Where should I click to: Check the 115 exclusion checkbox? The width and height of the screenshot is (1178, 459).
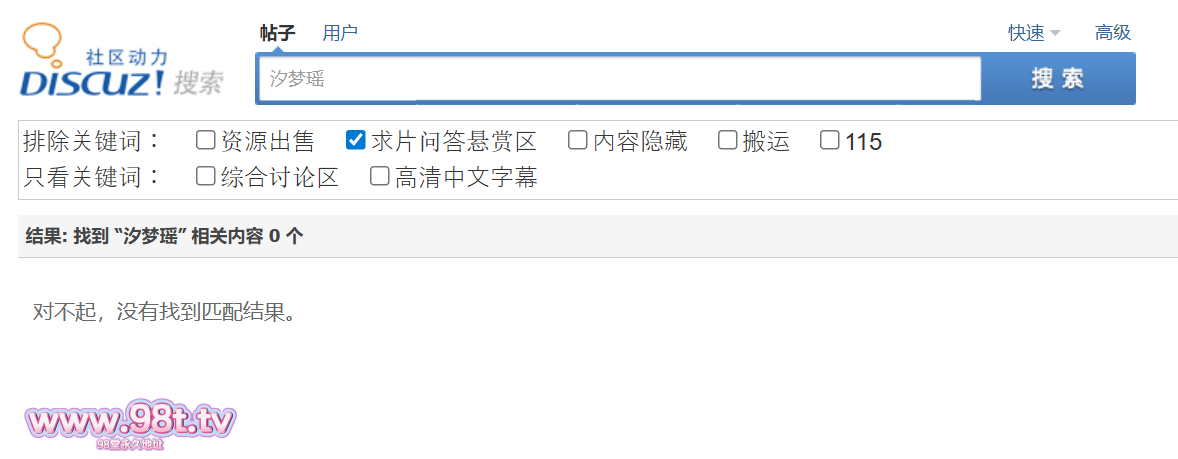point(829,140)
